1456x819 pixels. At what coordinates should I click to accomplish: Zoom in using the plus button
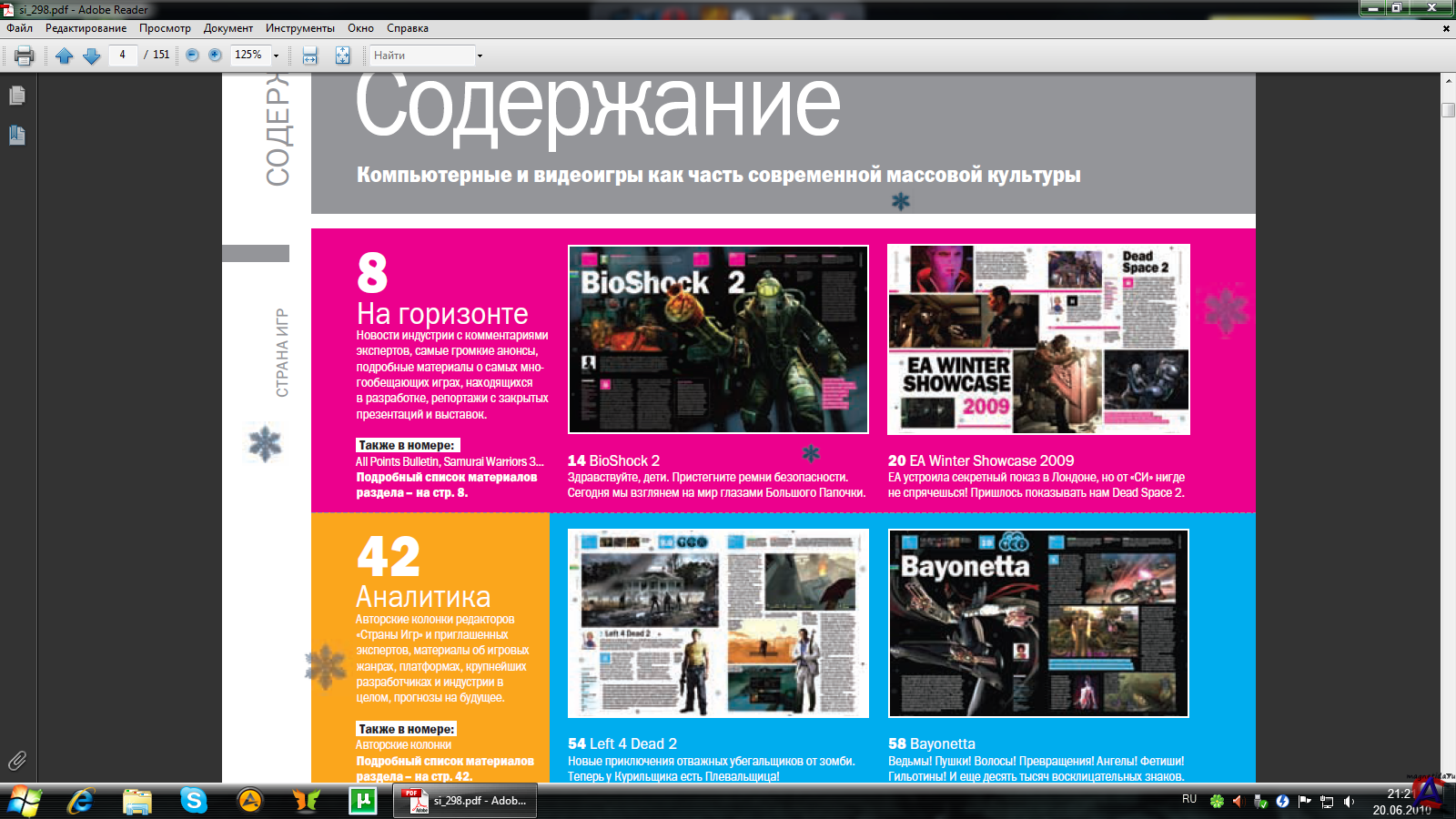tap(215, 55)
